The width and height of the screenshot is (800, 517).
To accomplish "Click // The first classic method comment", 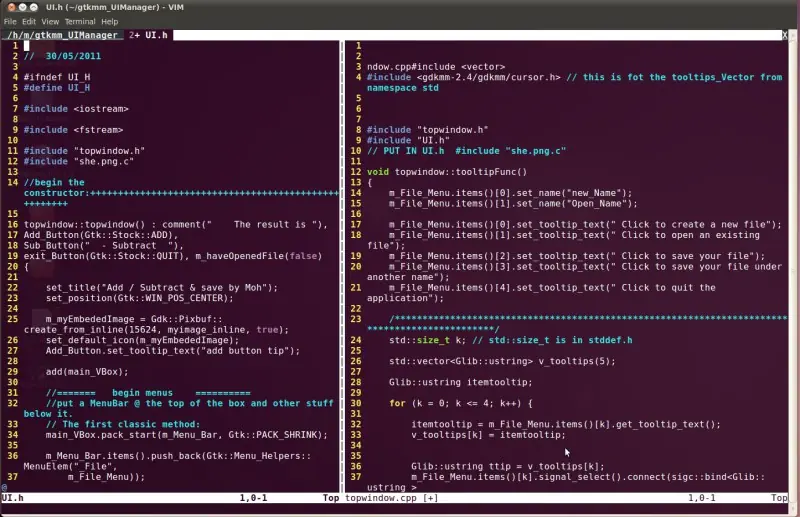I will point(123,424).
